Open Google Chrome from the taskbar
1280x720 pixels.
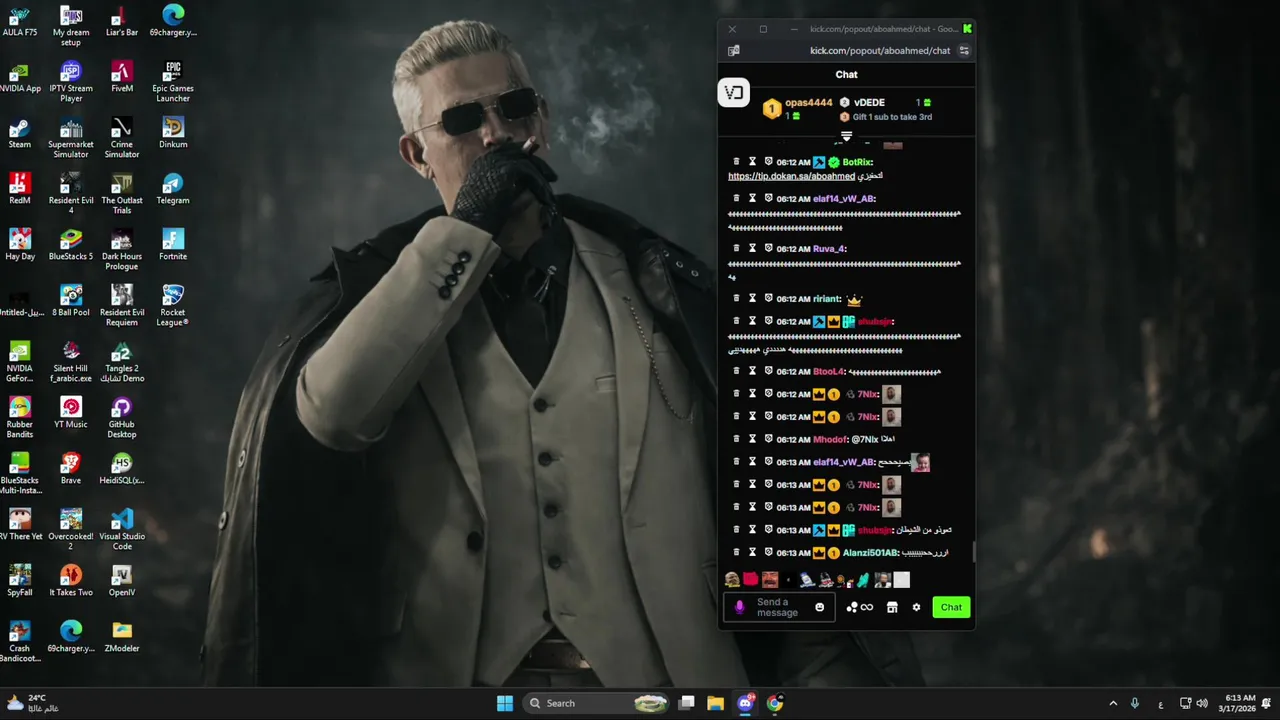click(x=775, y=703)
